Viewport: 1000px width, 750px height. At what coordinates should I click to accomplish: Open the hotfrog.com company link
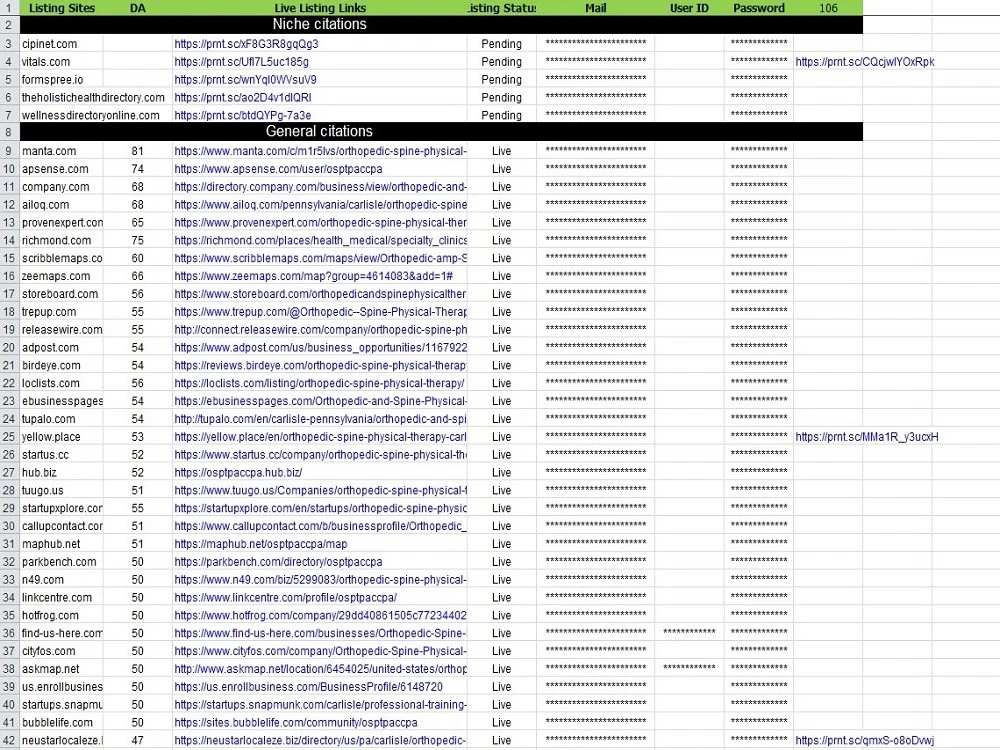[x=320, y=615]
